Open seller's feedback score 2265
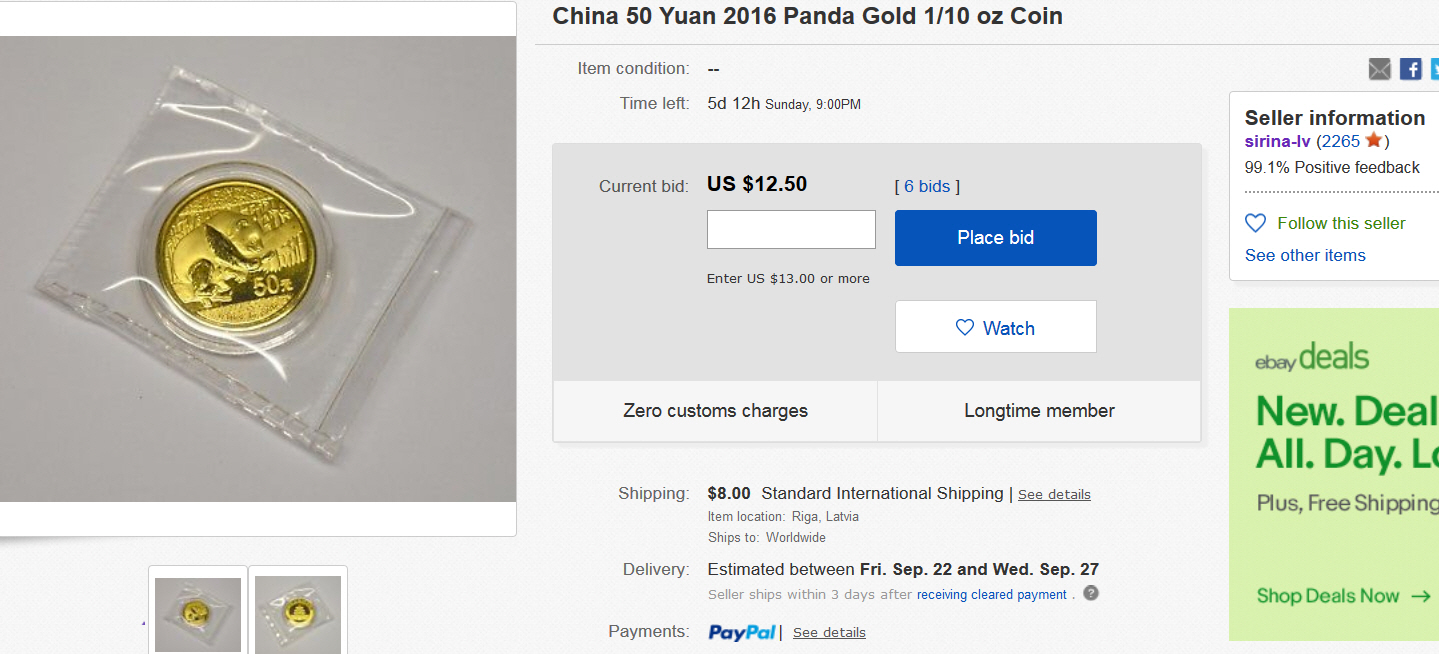The height and width of the screenshot is (654, 1439). pyautogui.click(x=1340, y=141)
